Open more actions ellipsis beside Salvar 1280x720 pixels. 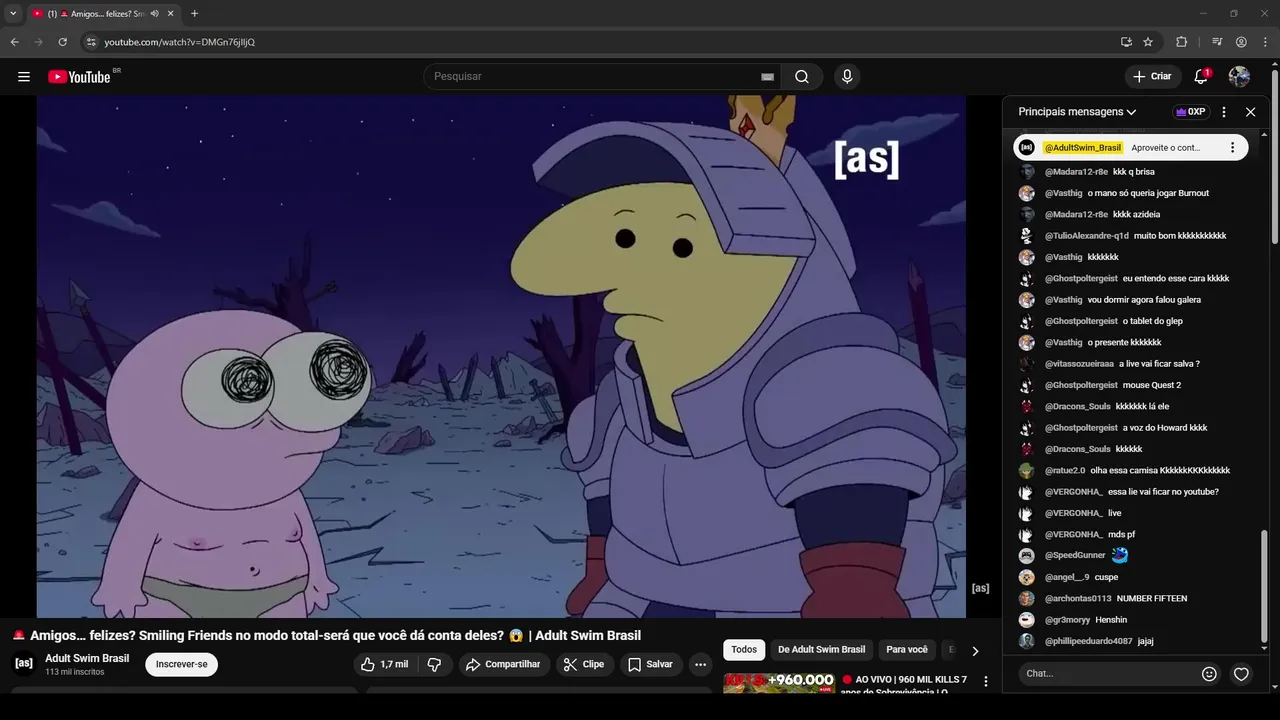click(701, 665)
